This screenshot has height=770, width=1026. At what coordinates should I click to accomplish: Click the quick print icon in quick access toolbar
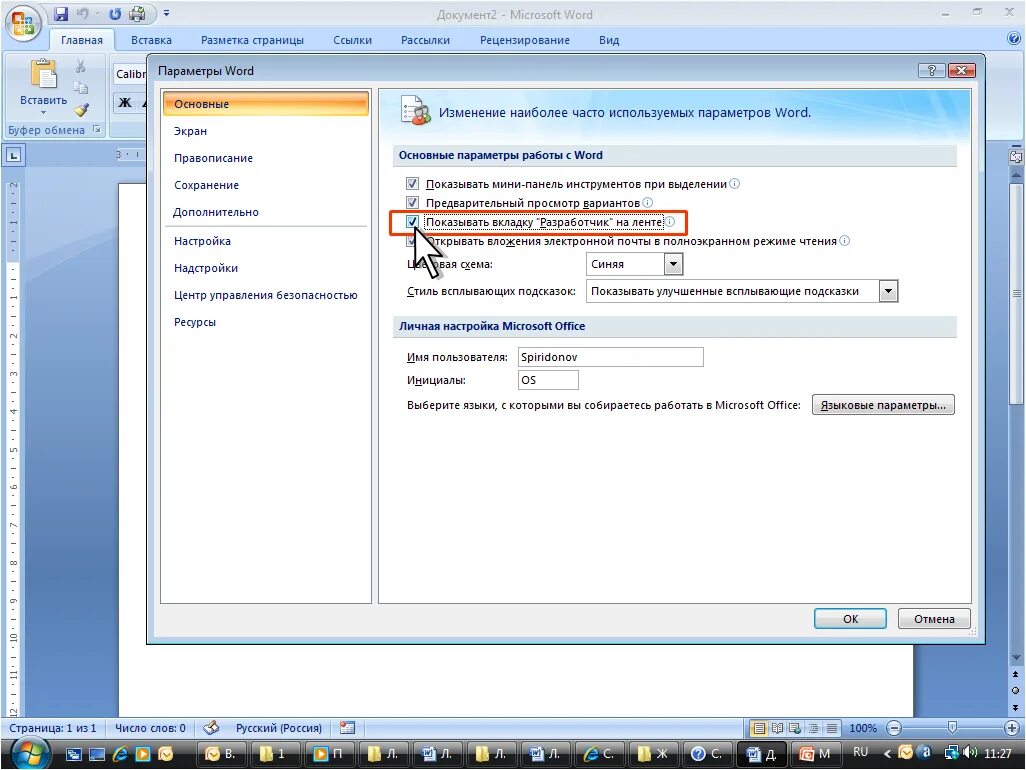(x=137, y=14)
